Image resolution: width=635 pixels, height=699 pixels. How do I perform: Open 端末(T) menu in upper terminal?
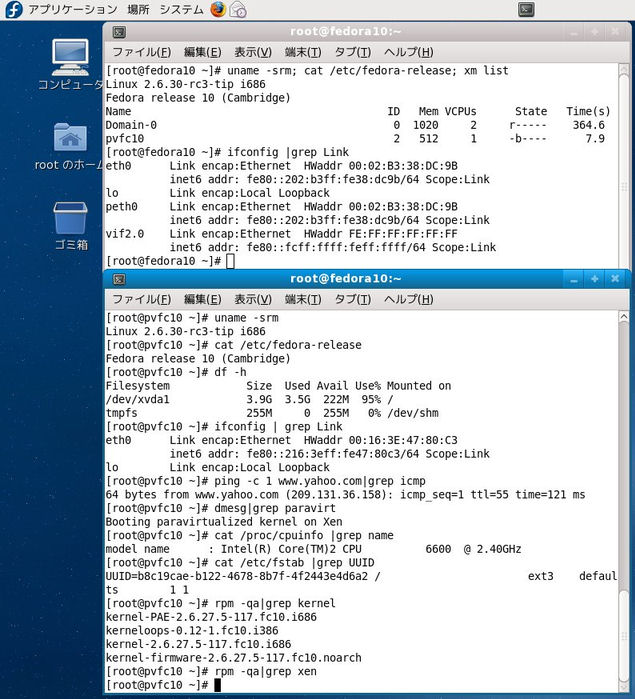coord(303,52)
